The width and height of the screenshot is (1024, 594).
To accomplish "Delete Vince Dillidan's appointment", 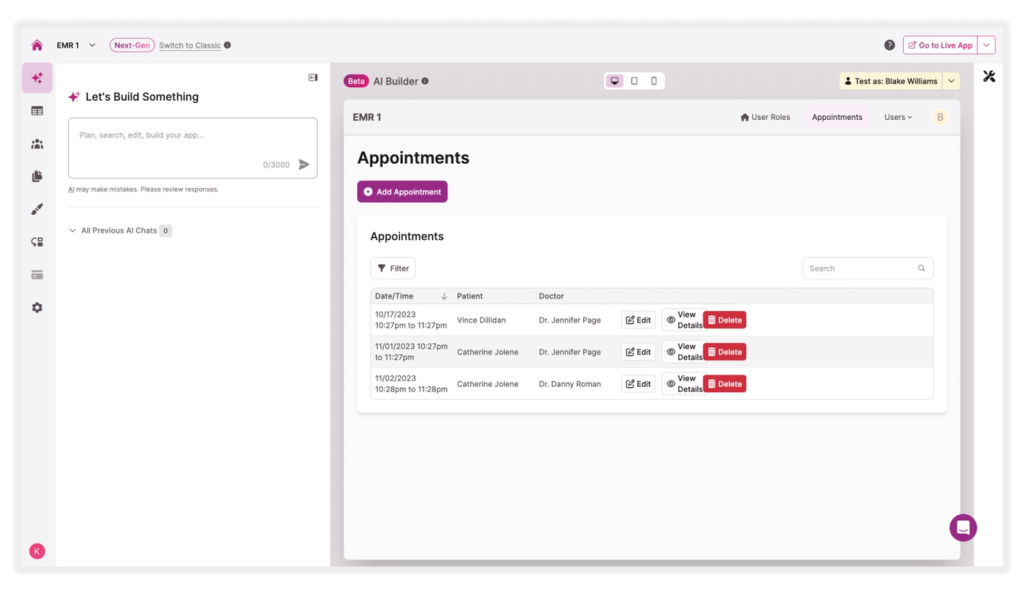I will point(724,320).
